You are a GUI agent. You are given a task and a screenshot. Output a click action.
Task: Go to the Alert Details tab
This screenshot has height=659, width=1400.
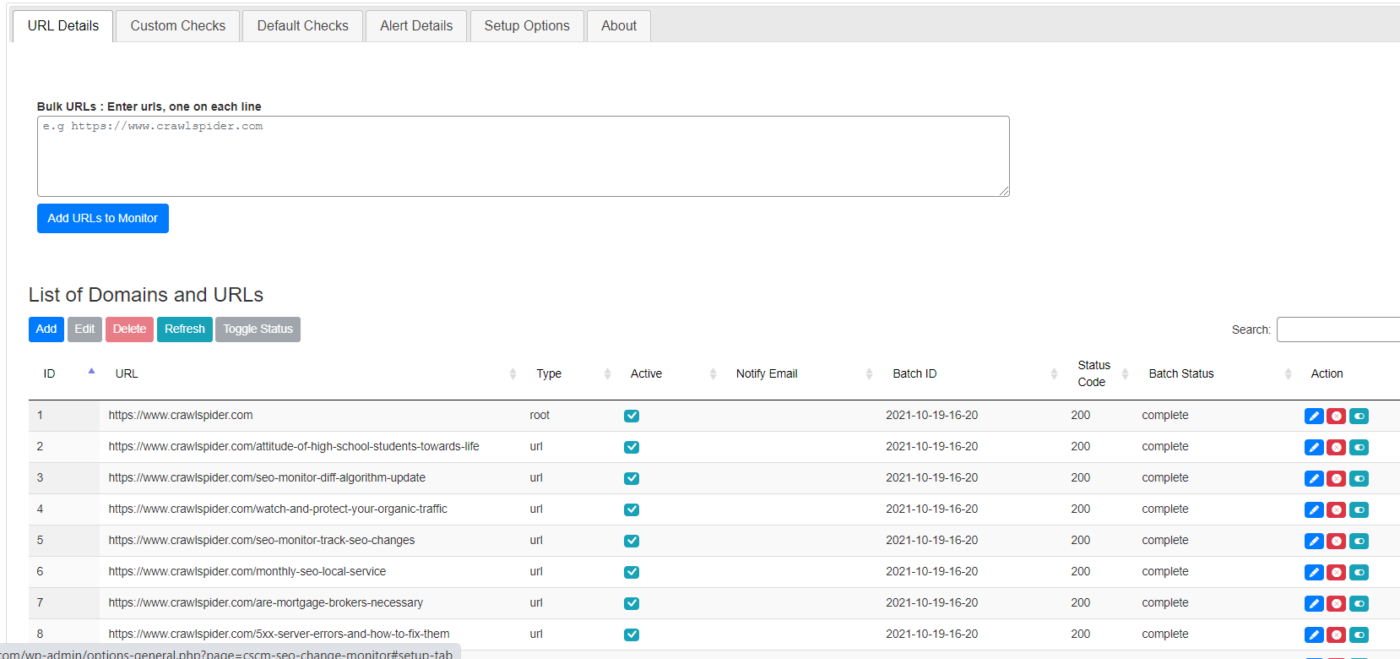pyautogui.click(x=416, y=26)
